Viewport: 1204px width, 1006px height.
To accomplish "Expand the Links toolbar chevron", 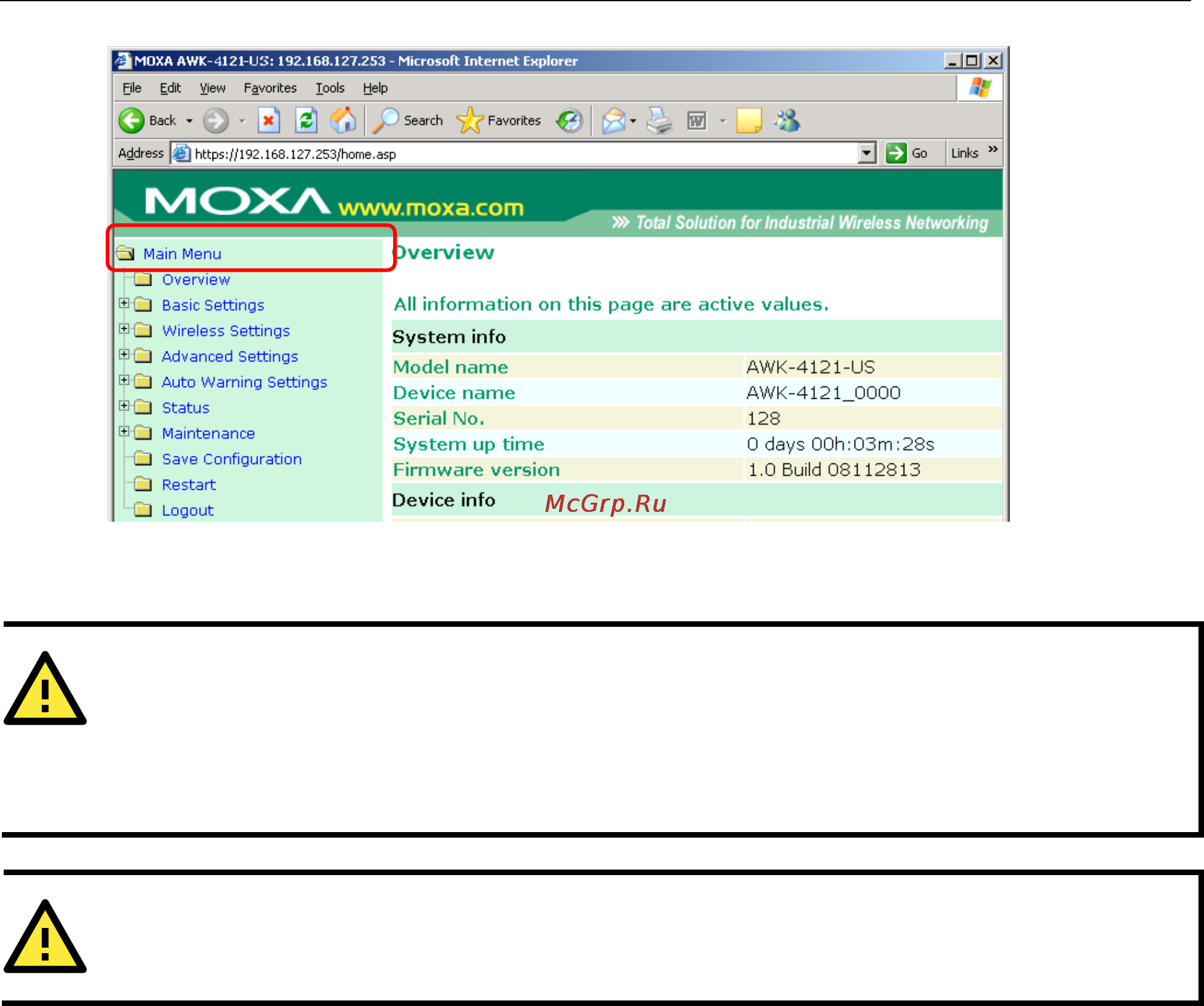I will pyautogui.click(x=993, y=149).
